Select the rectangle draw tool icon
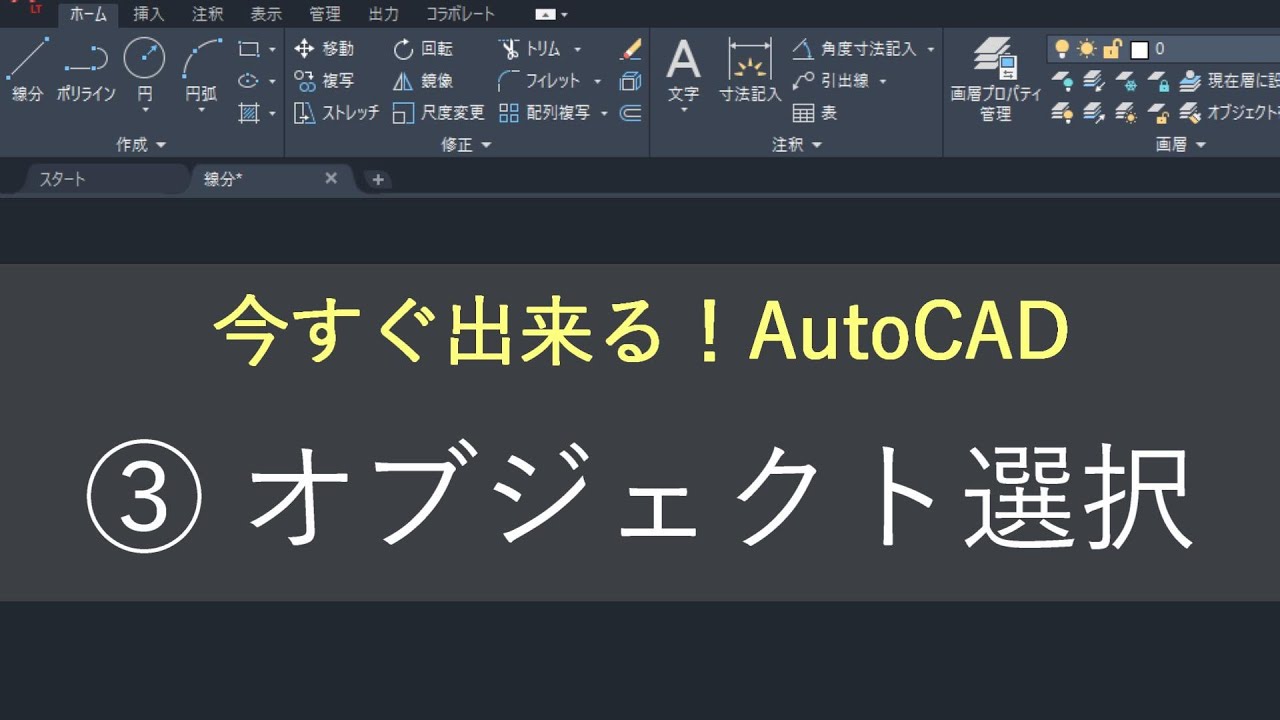1280x720 pixels. [x=249, y=49]
